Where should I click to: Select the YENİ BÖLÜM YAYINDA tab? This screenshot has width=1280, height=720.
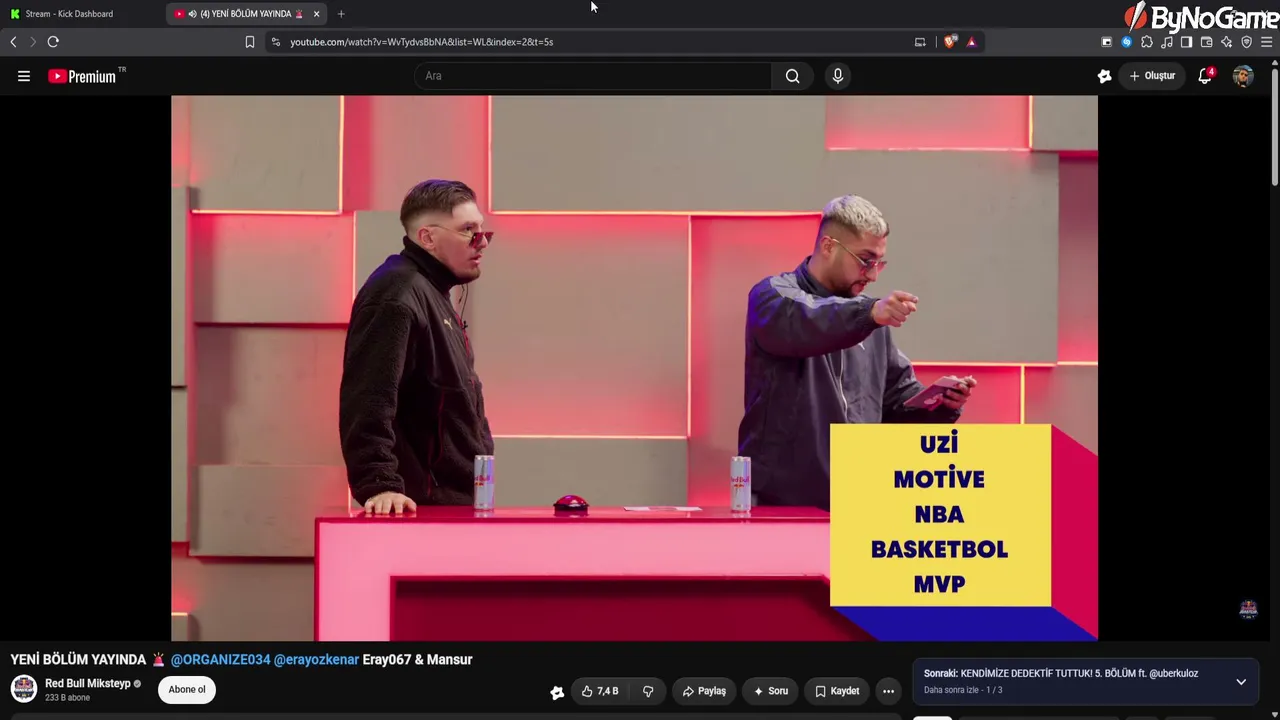pos(245,14)
